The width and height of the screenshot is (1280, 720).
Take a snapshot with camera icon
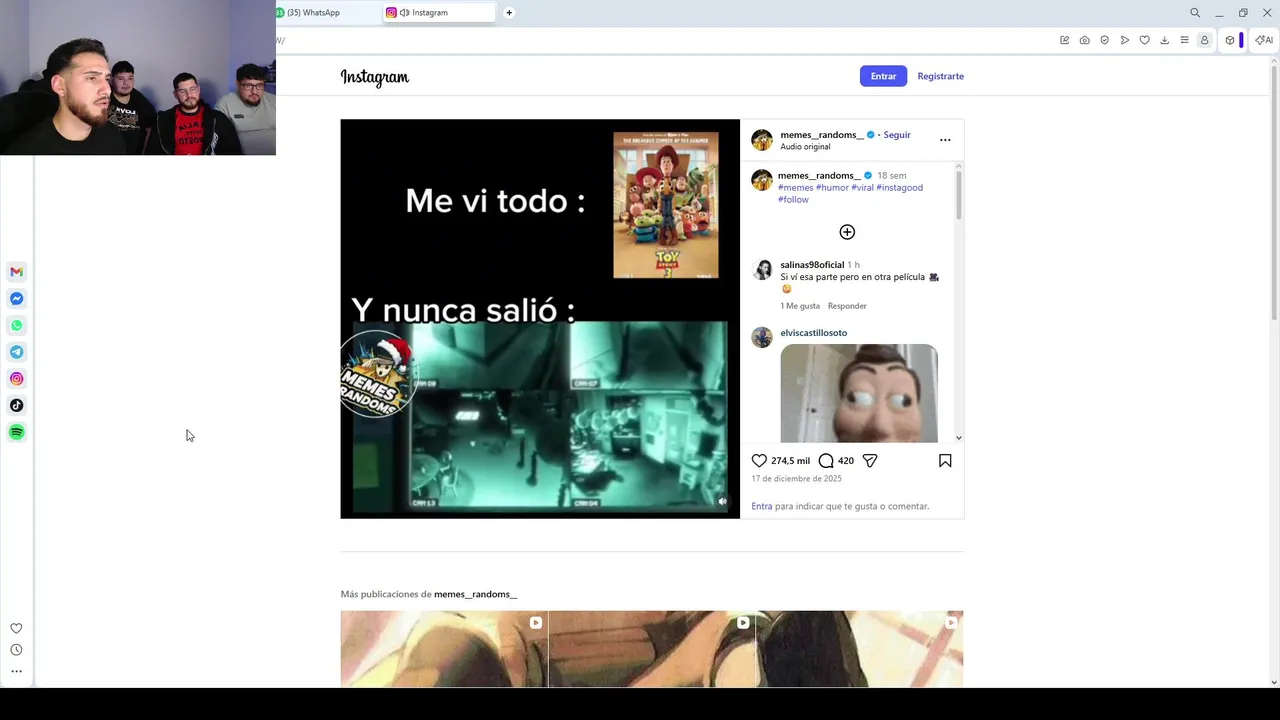pyautogui.click(x=1084, y=40)
